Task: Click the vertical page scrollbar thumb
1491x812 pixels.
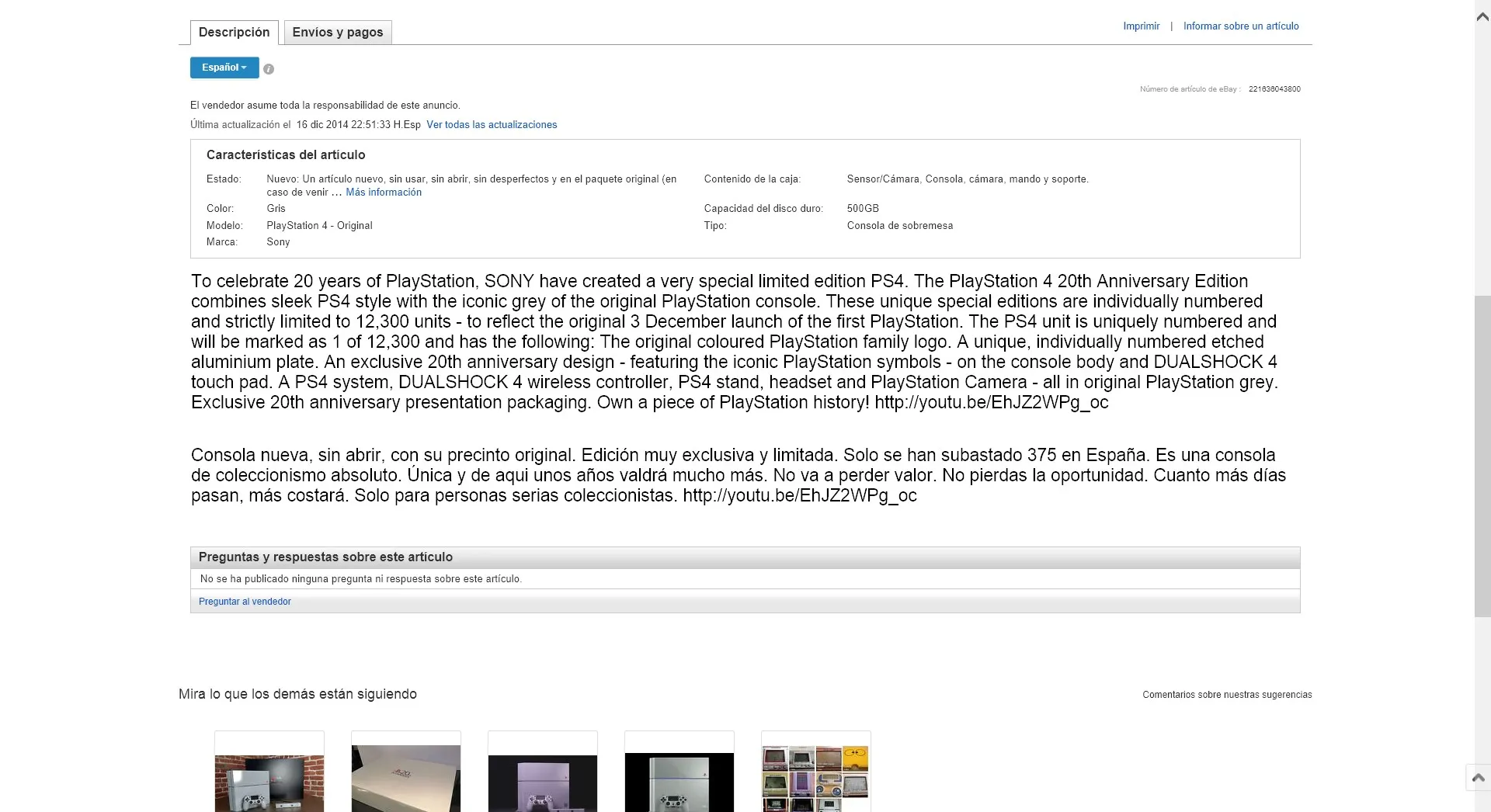Action: coord(1482,456)
